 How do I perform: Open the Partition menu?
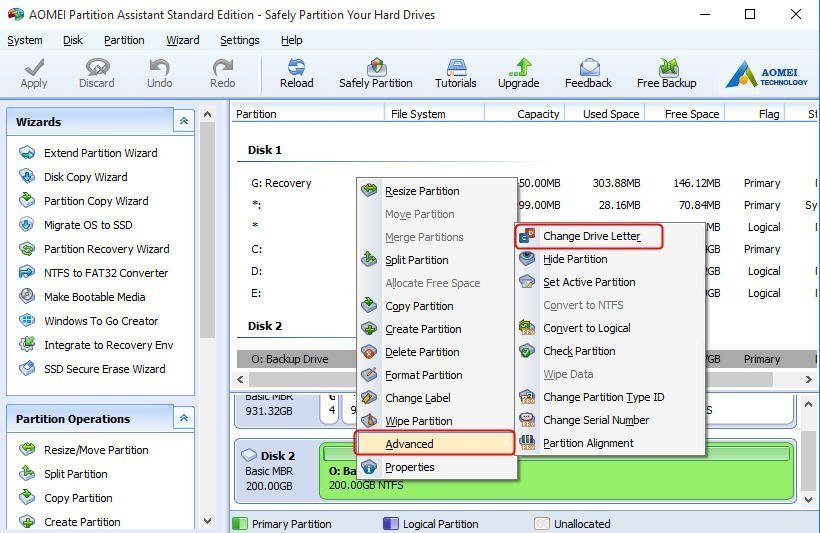point(124,40)
